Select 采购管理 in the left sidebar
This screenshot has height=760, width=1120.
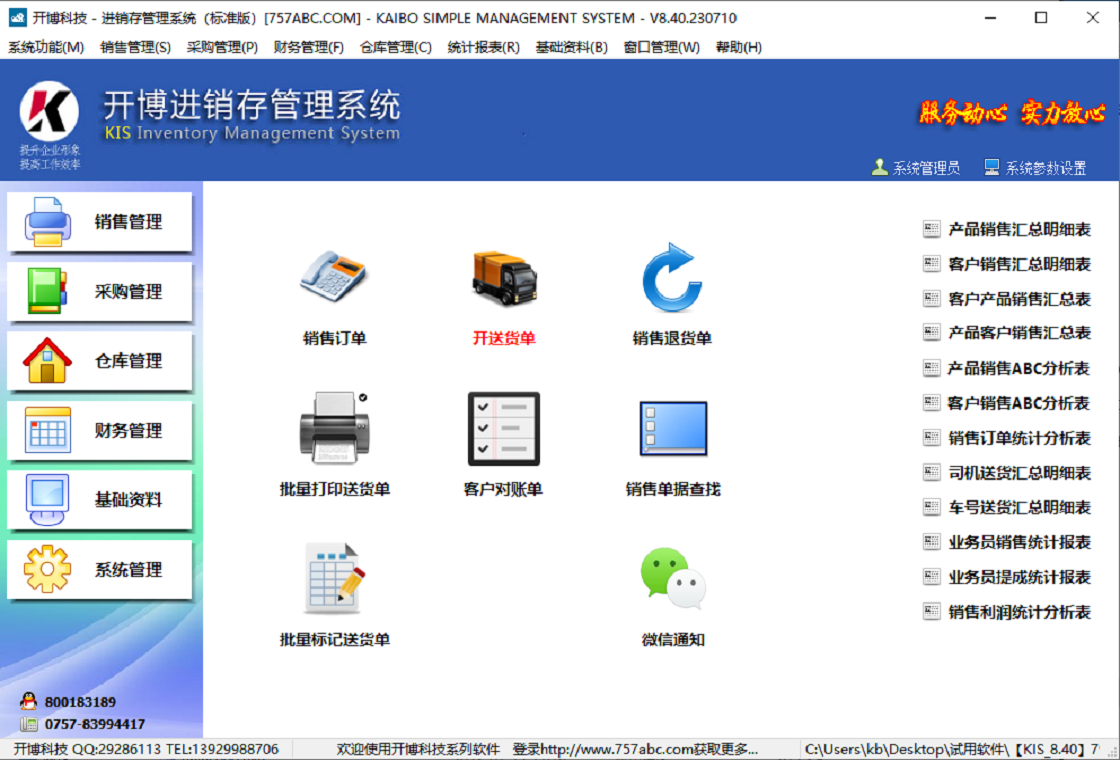(100, 292)
